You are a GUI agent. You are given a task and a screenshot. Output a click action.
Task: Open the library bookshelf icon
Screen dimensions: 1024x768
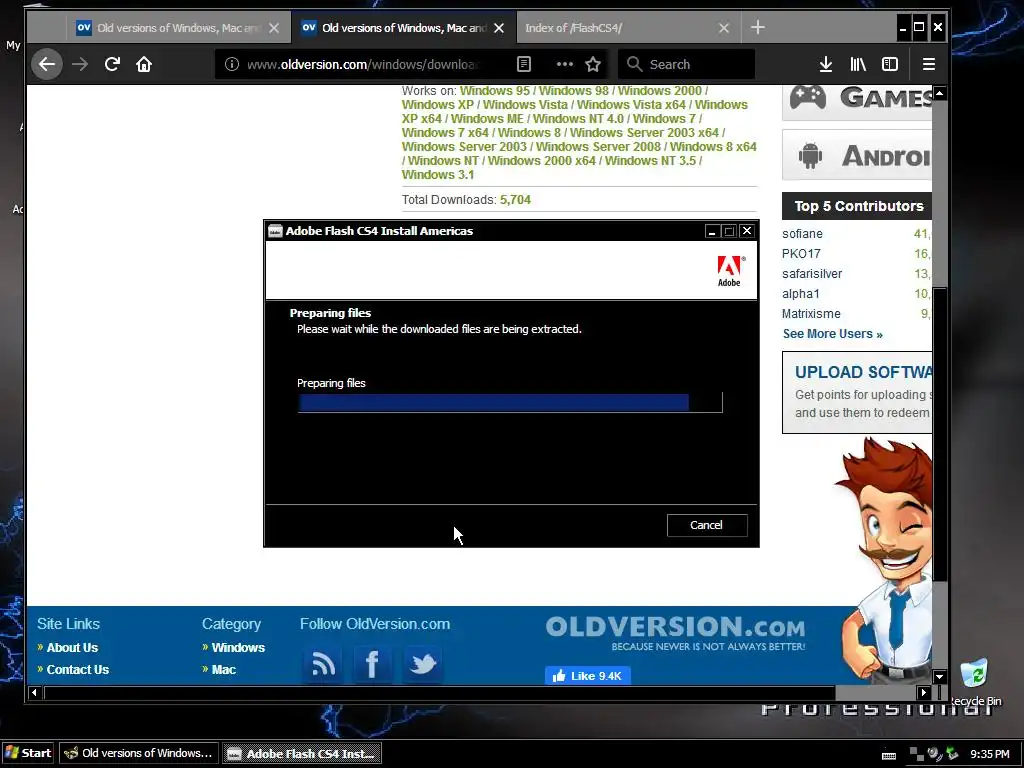pyautogui.click(x=857, y=64)
